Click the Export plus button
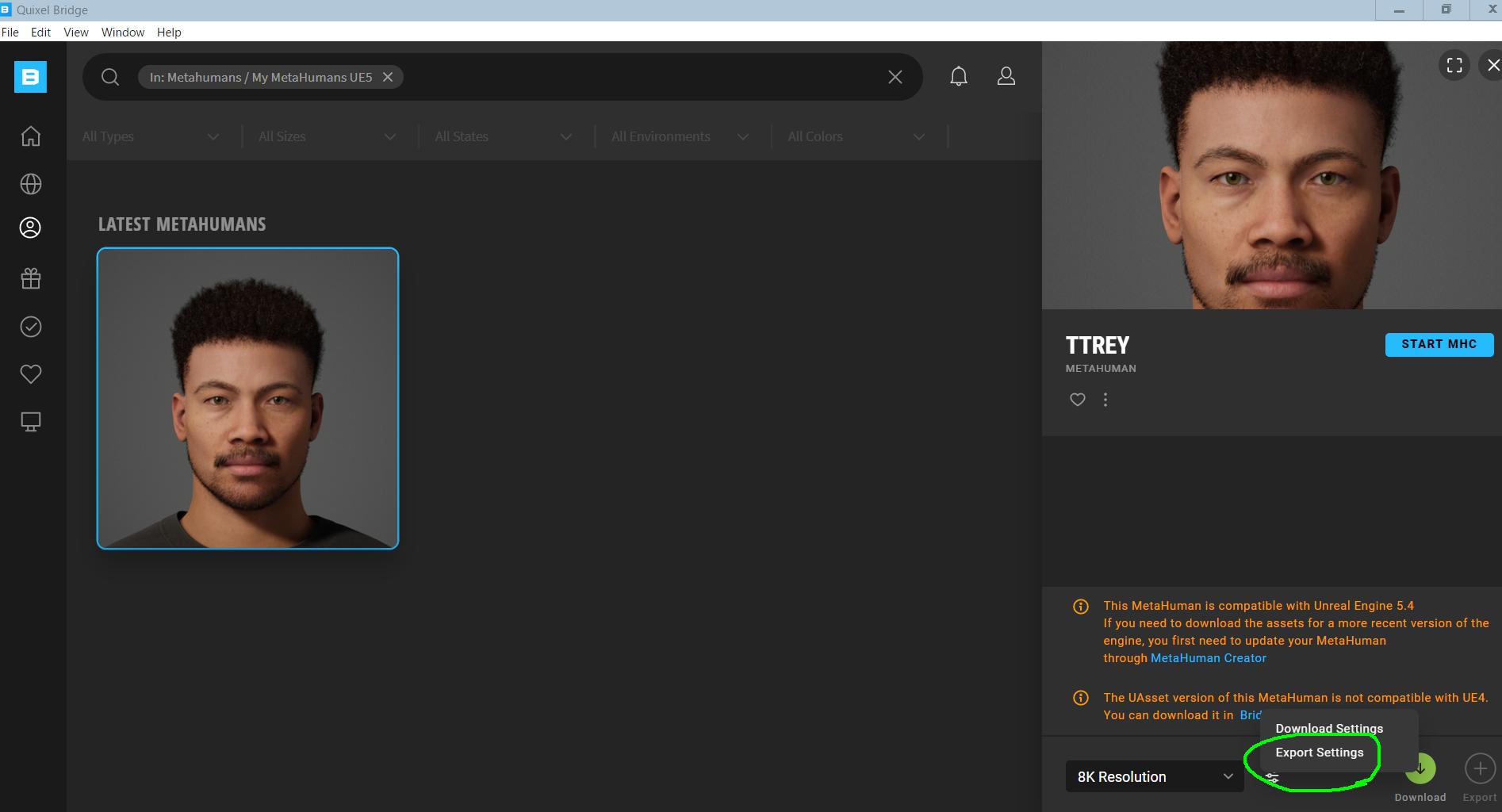 point(1480,768)
